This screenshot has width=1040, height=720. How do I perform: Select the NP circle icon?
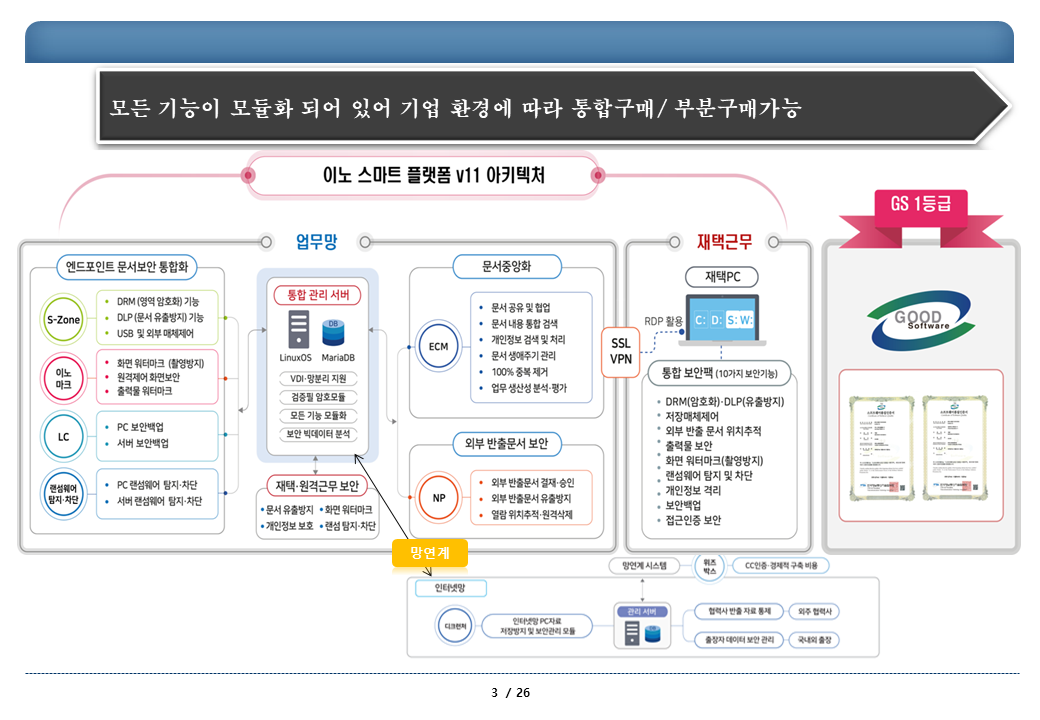pyautogui.click(x=438, y=497)
